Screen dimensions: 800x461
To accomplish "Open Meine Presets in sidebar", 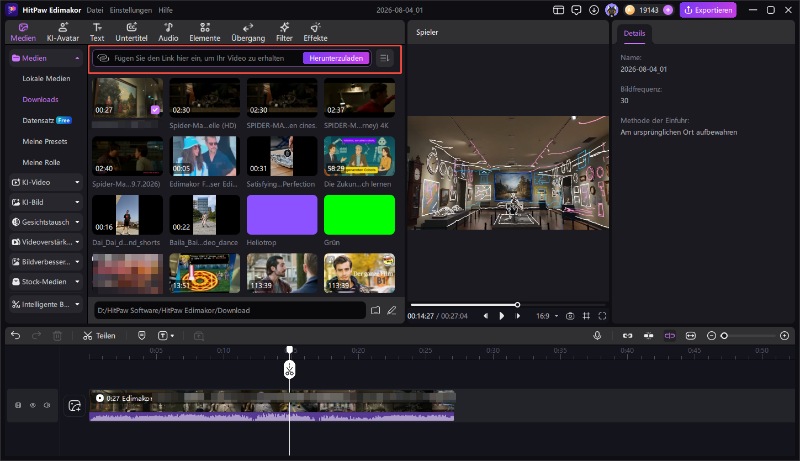I will click(x=44, y=141).
